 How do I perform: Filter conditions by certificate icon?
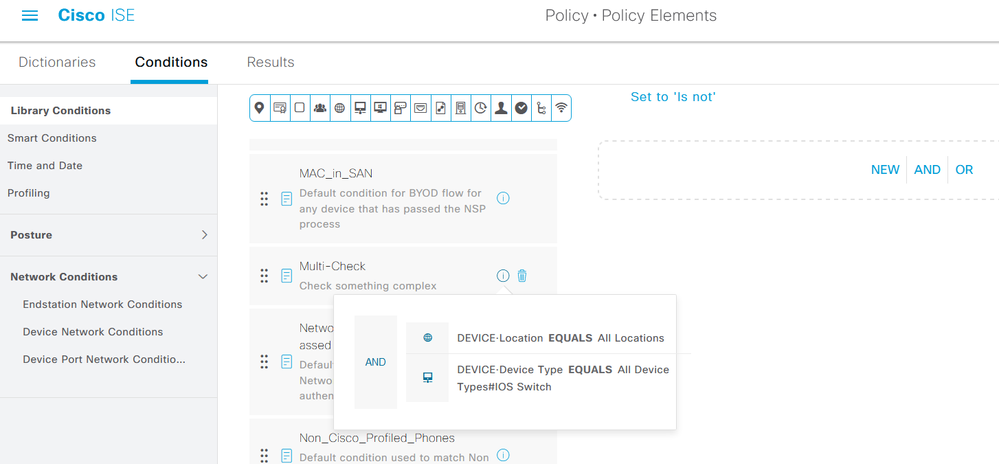(280, 108)
